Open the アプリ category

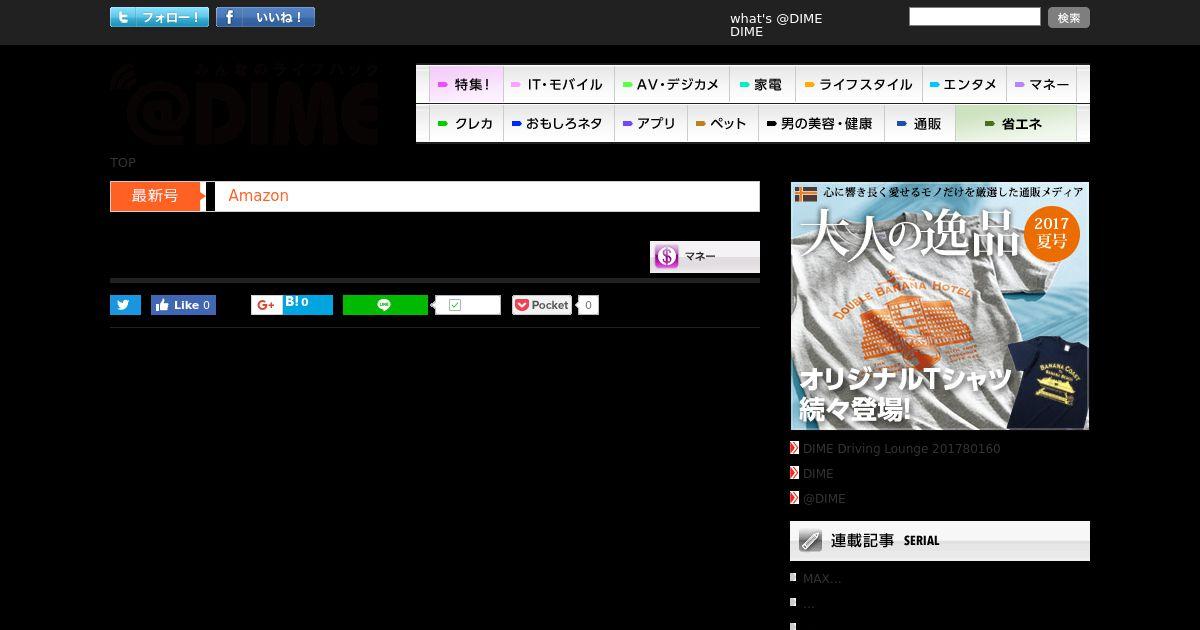651,123
